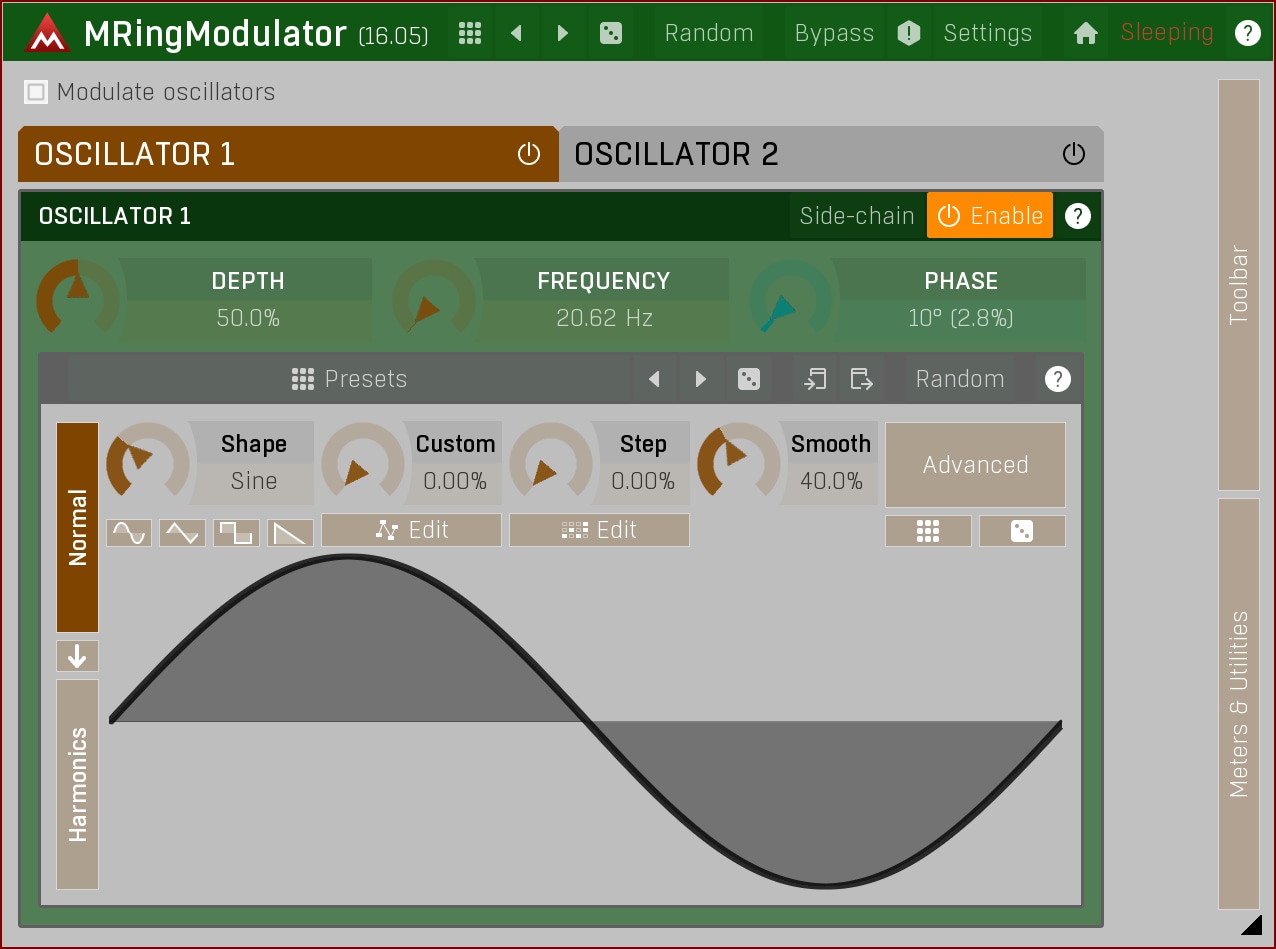Screen dimensions: 1276x949
Task: Open the shape Presets dropdown
Action: point(350,379)
